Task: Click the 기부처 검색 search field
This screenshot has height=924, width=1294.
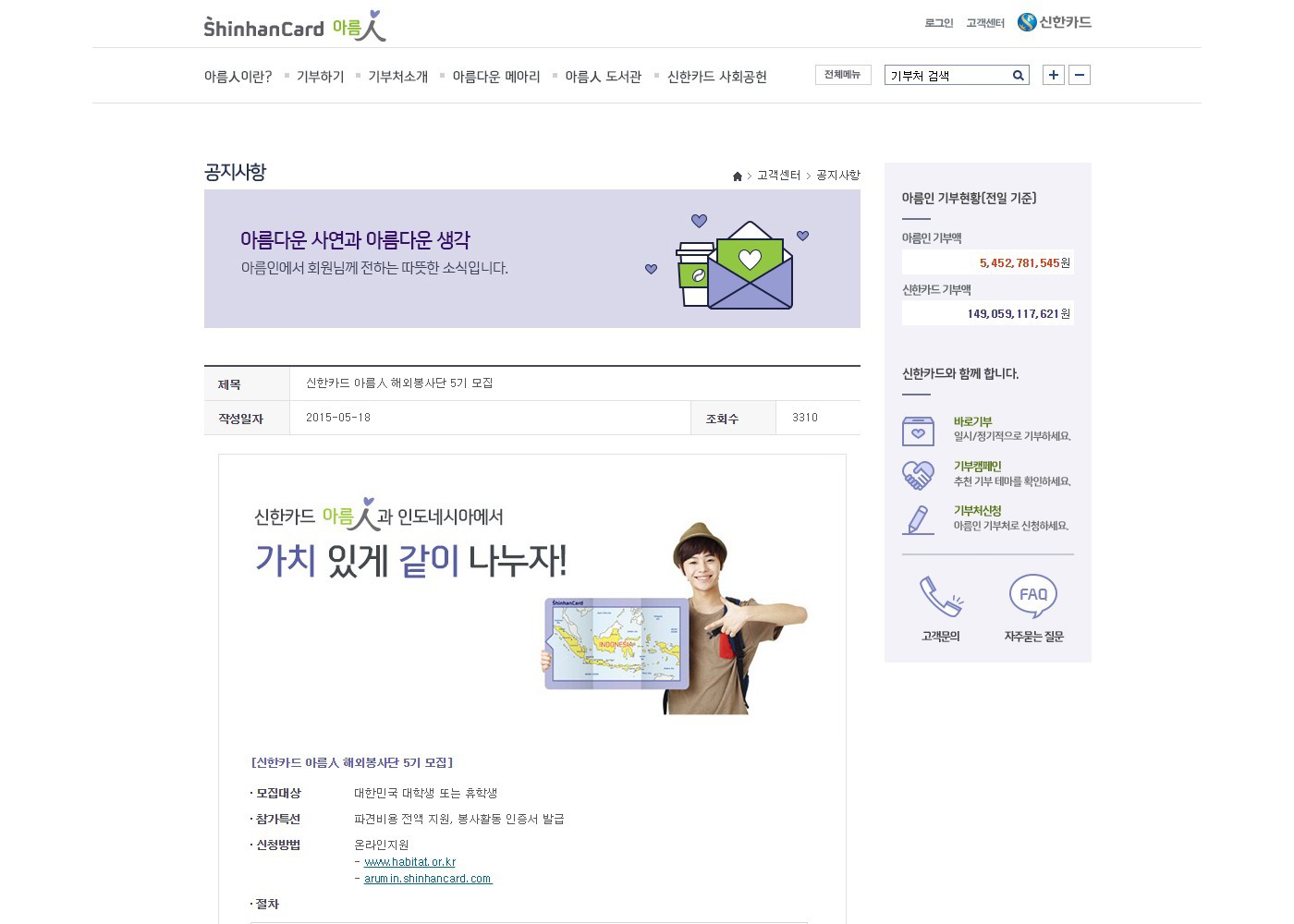Action: pyautogui.click(x=947, y=75)
